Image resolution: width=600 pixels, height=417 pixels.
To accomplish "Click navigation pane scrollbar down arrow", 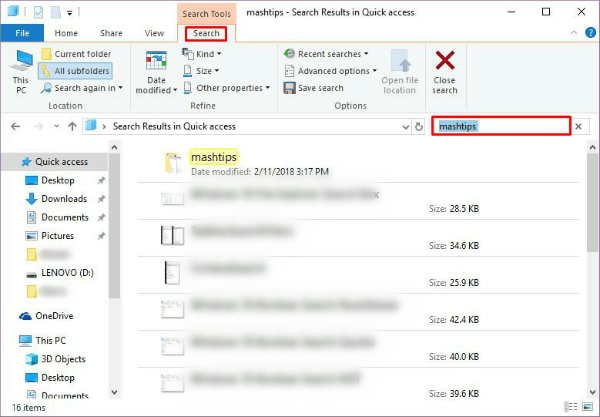I will point(114,392).
